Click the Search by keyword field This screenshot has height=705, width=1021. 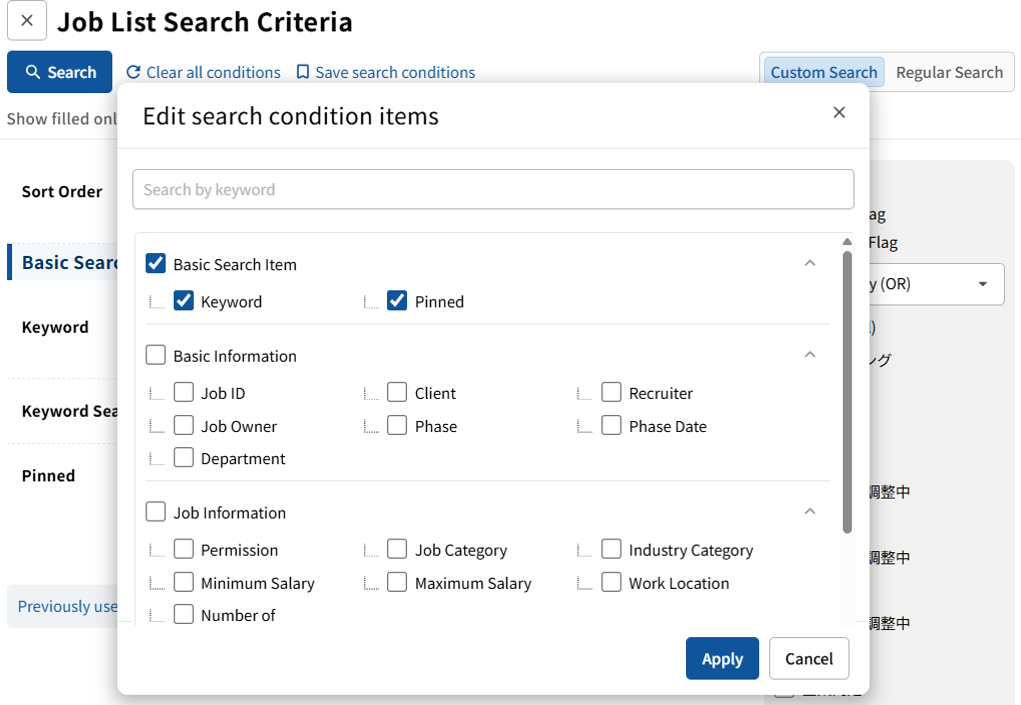[493, 189]
